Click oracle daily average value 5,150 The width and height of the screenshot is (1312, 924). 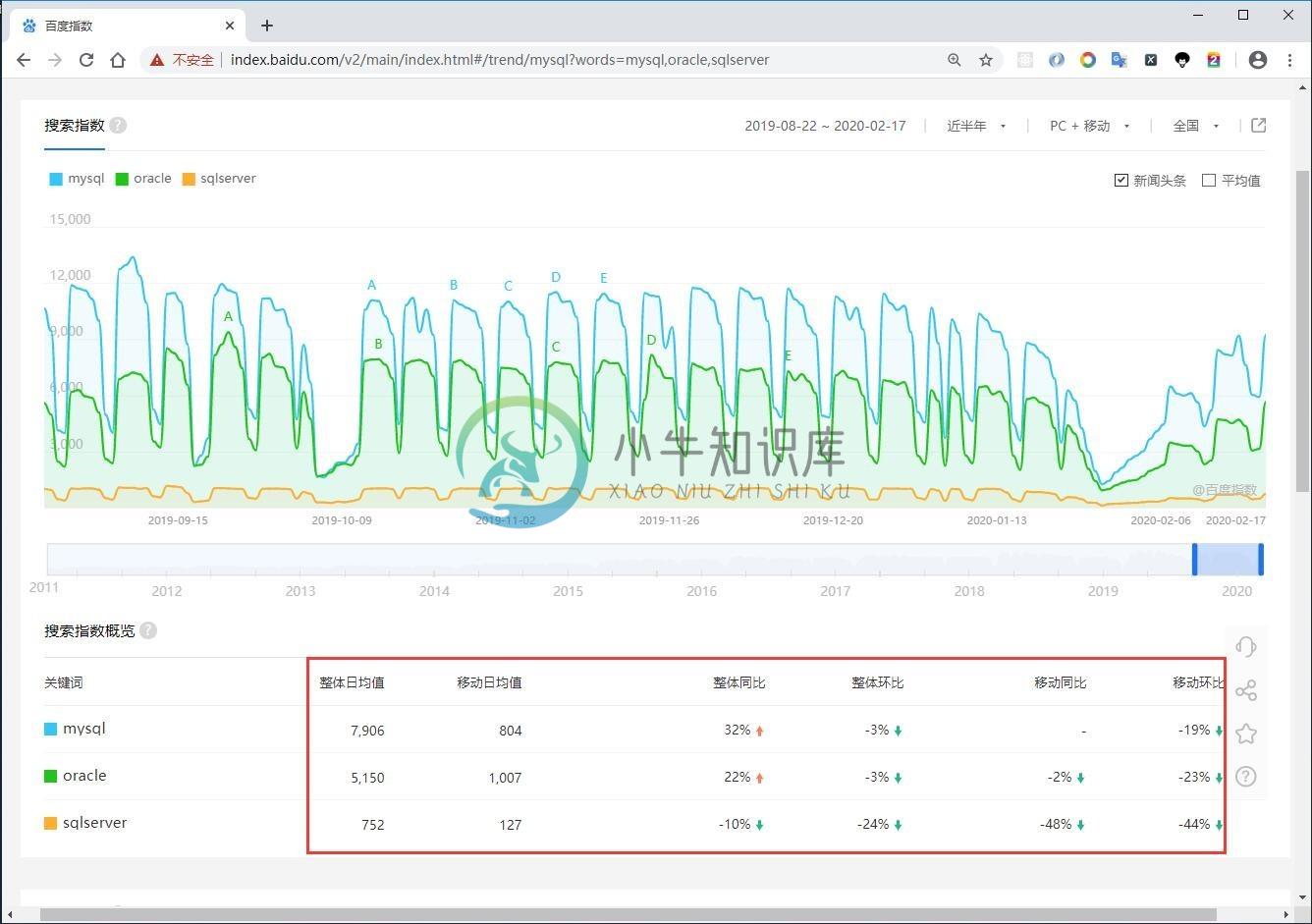click(367, 778)
